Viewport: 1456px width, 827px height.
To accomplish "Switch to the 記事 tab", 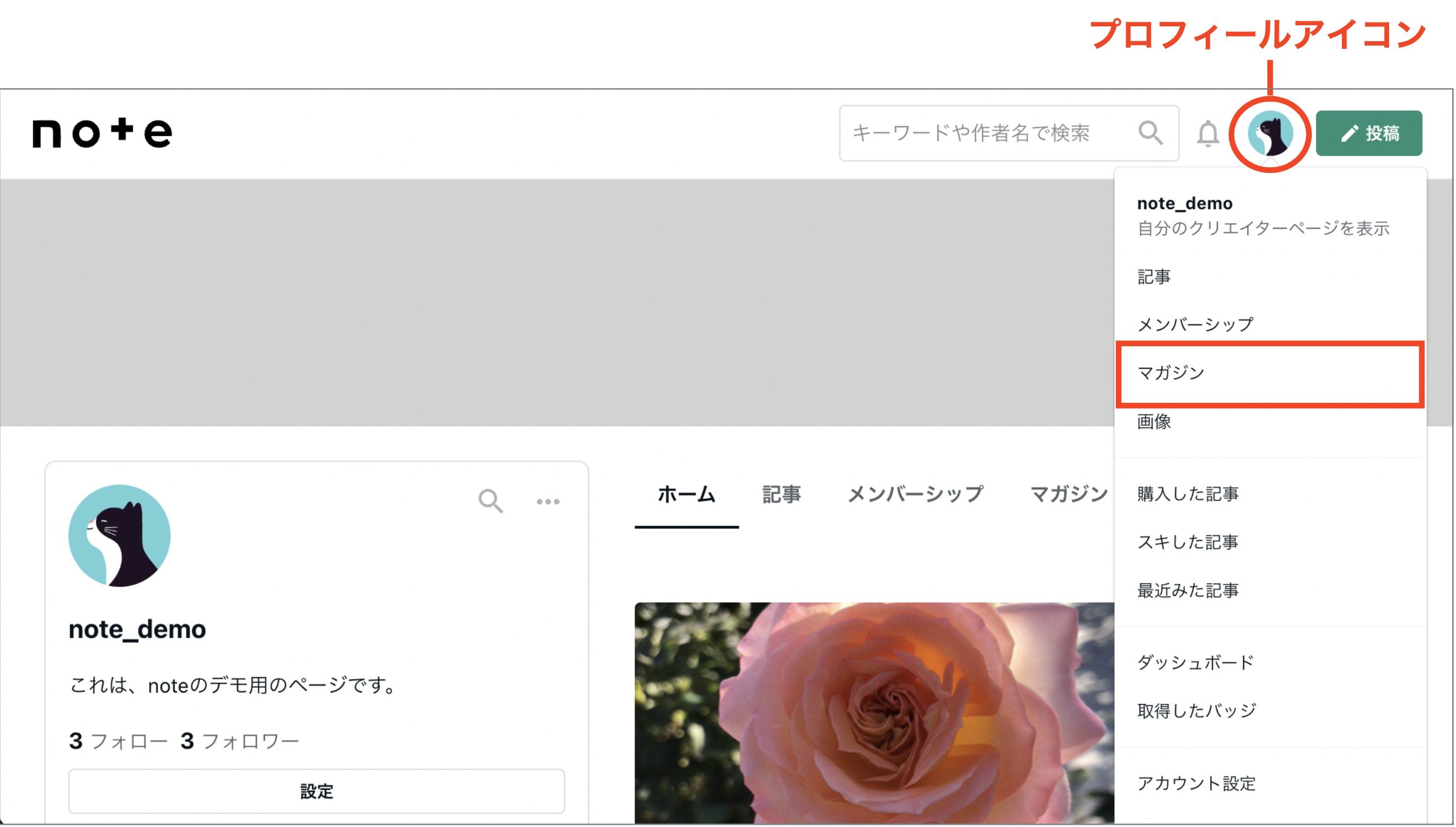I will (x=782, y=495).
